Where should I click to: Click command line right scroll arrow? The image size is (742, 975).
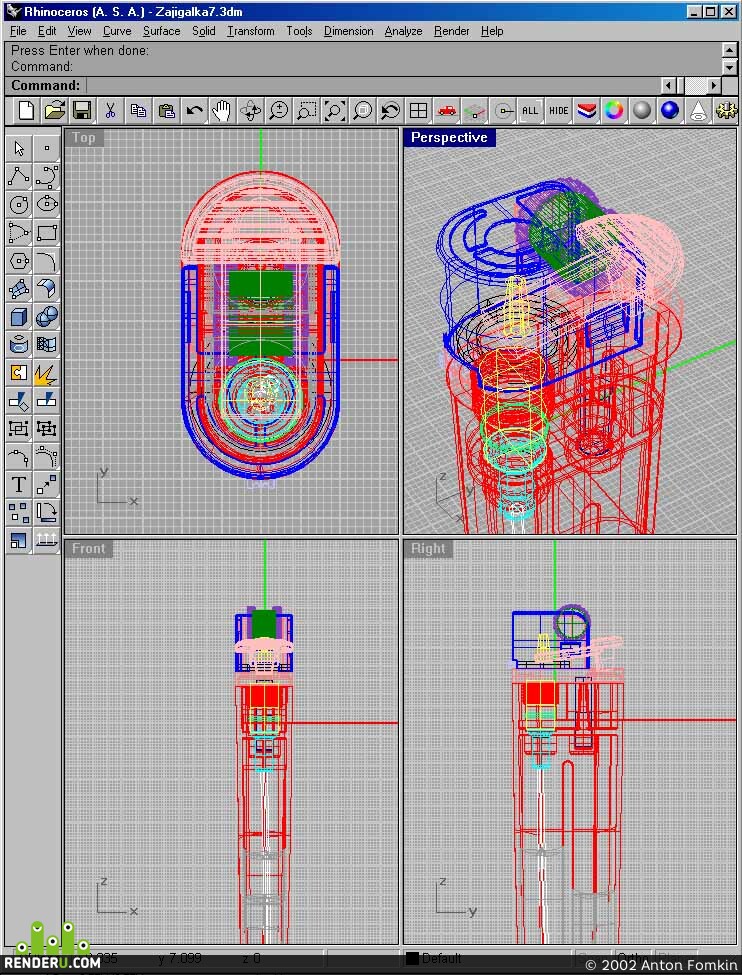coord(714,86)
